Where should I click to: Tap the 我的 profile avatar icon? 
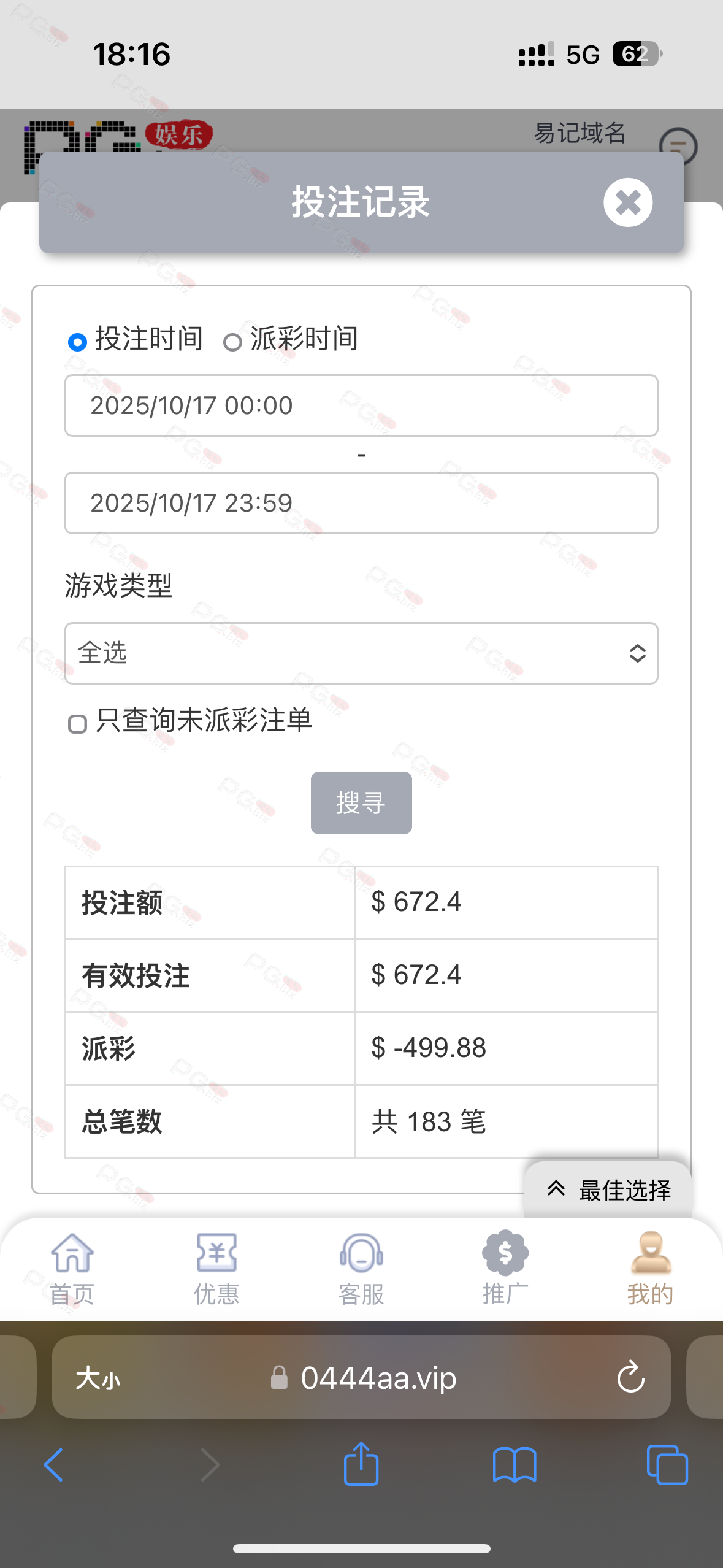[x=651, y=1254]
